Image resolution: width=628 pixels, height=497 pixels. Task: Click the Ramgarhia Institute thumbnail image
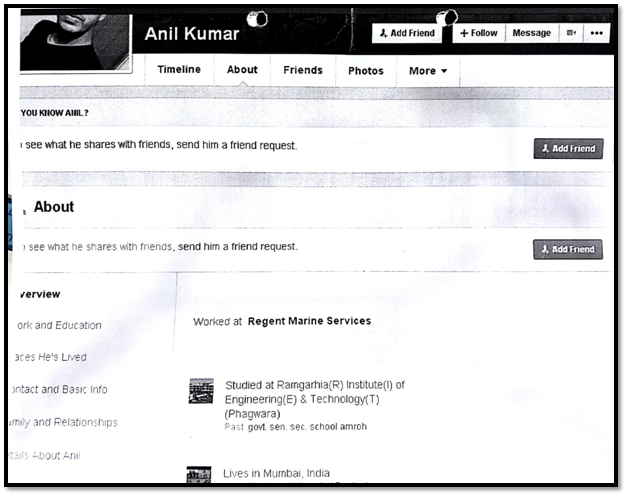coord(201,391)
